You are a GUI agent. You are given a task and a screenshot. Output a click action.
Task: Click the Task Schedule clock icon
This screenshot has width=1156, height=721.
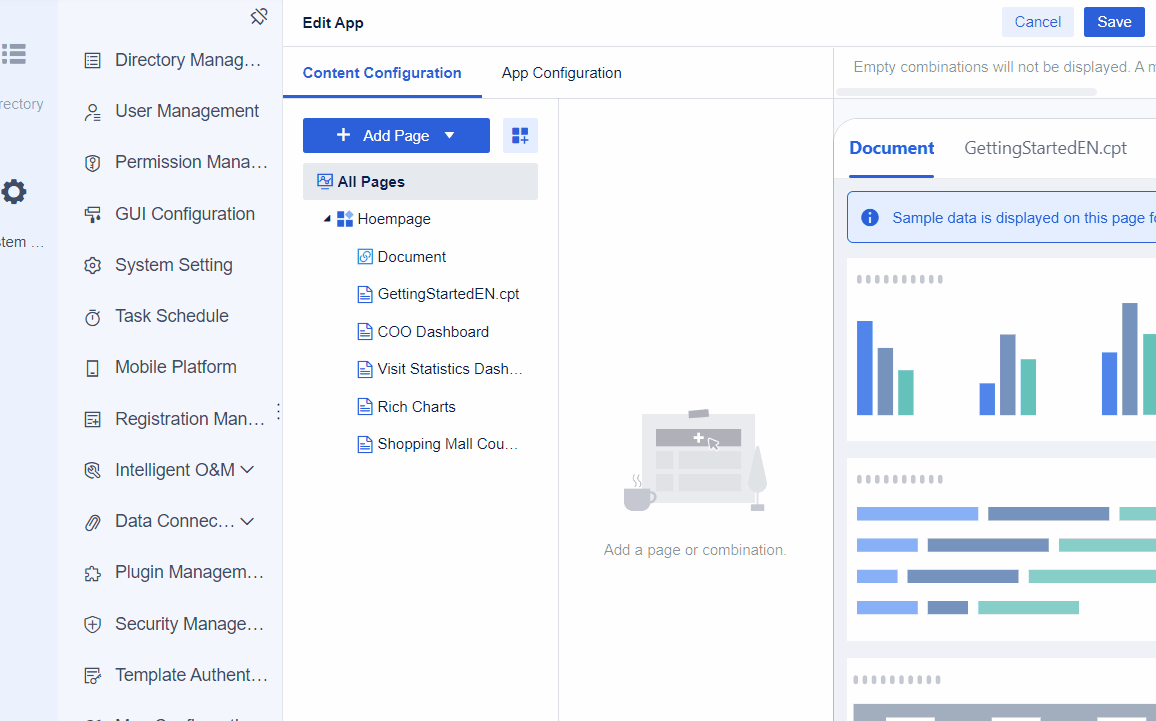click(93, 315)
